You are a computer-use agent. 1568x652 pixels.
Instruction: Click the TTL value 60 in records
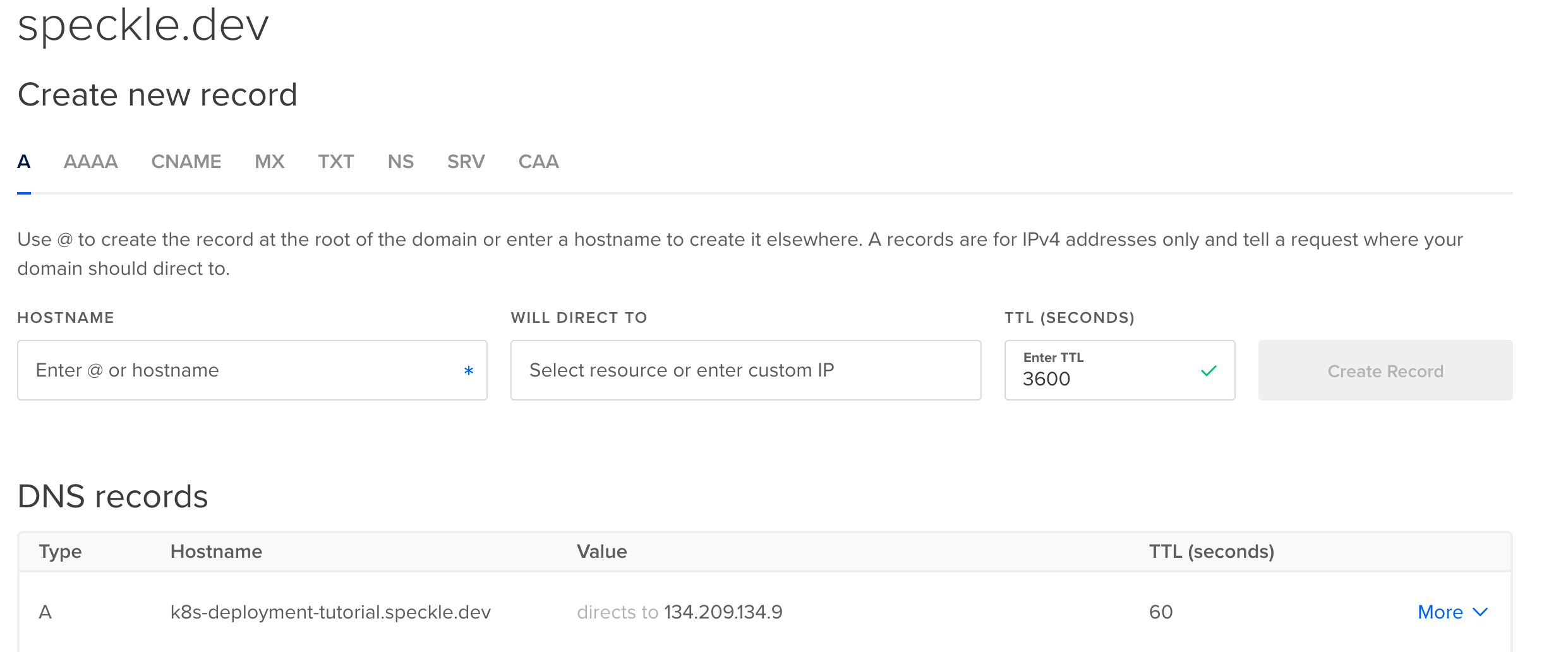point(1161,612)
